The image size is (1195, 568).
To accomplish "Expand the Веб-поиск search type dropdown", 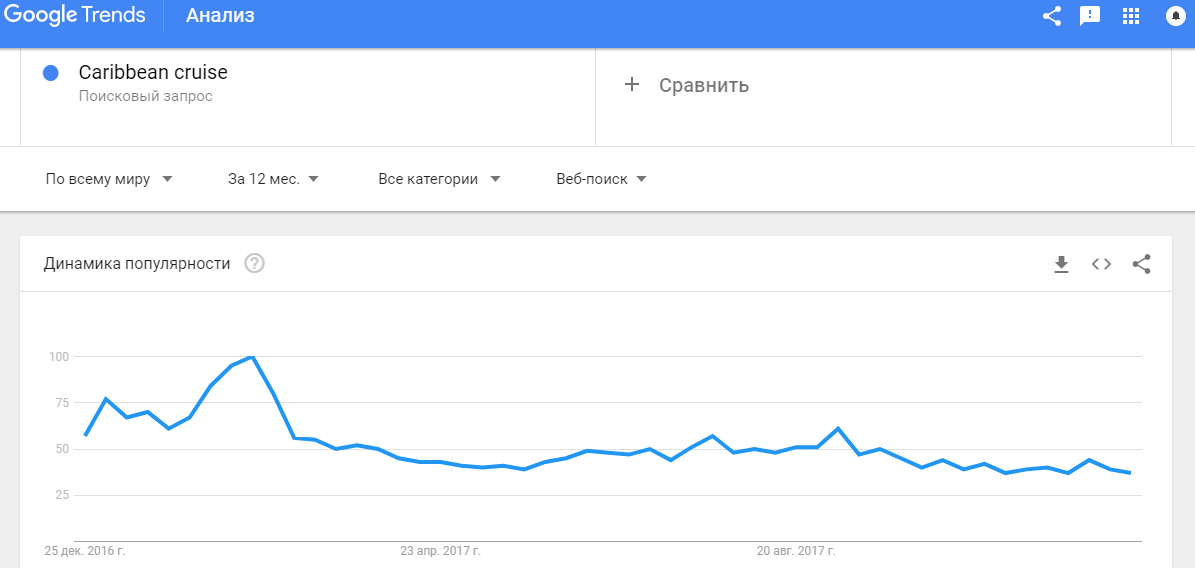I will [x=601, y=179].
